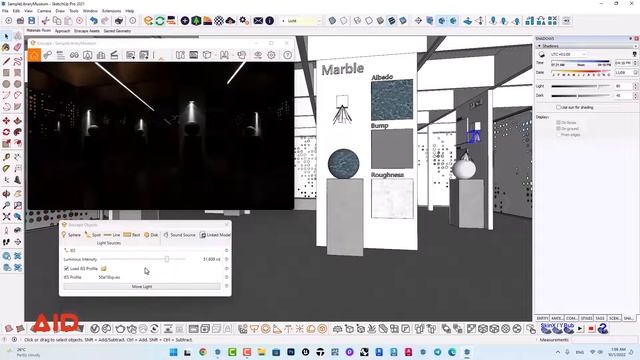Click the Measurements input box

tap(604, 340)
